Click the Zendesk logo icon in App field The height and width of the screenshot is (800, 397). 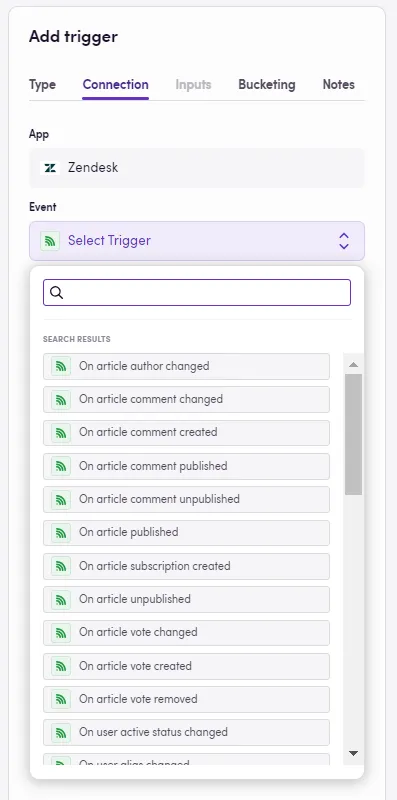(50, 168)
